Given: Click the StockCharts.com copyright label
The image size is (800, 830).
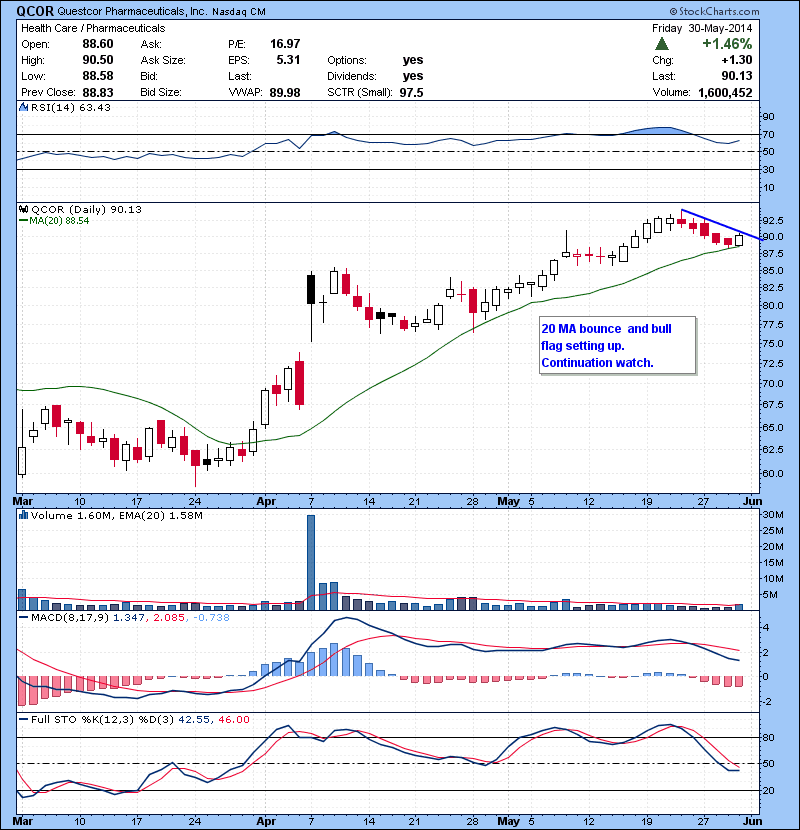Looking at the screenshot, I should click(714, 11).
